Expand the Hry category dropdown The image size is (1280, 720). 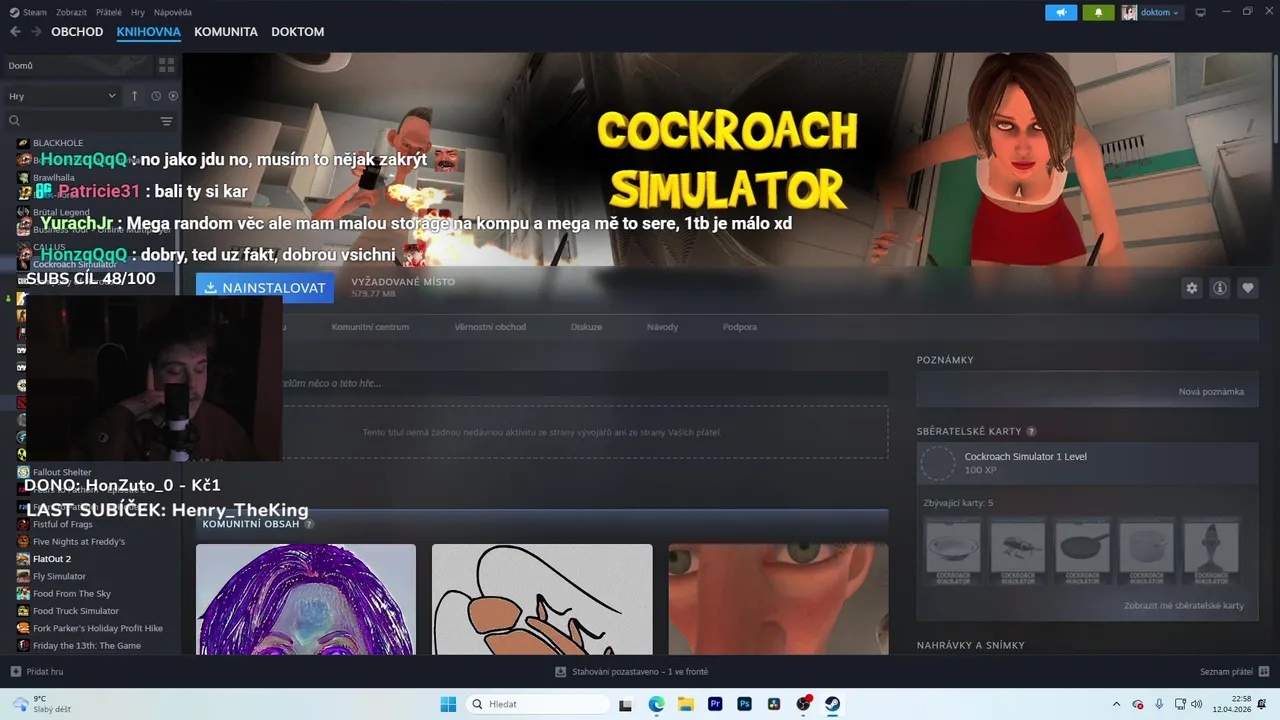click(62, 96)
